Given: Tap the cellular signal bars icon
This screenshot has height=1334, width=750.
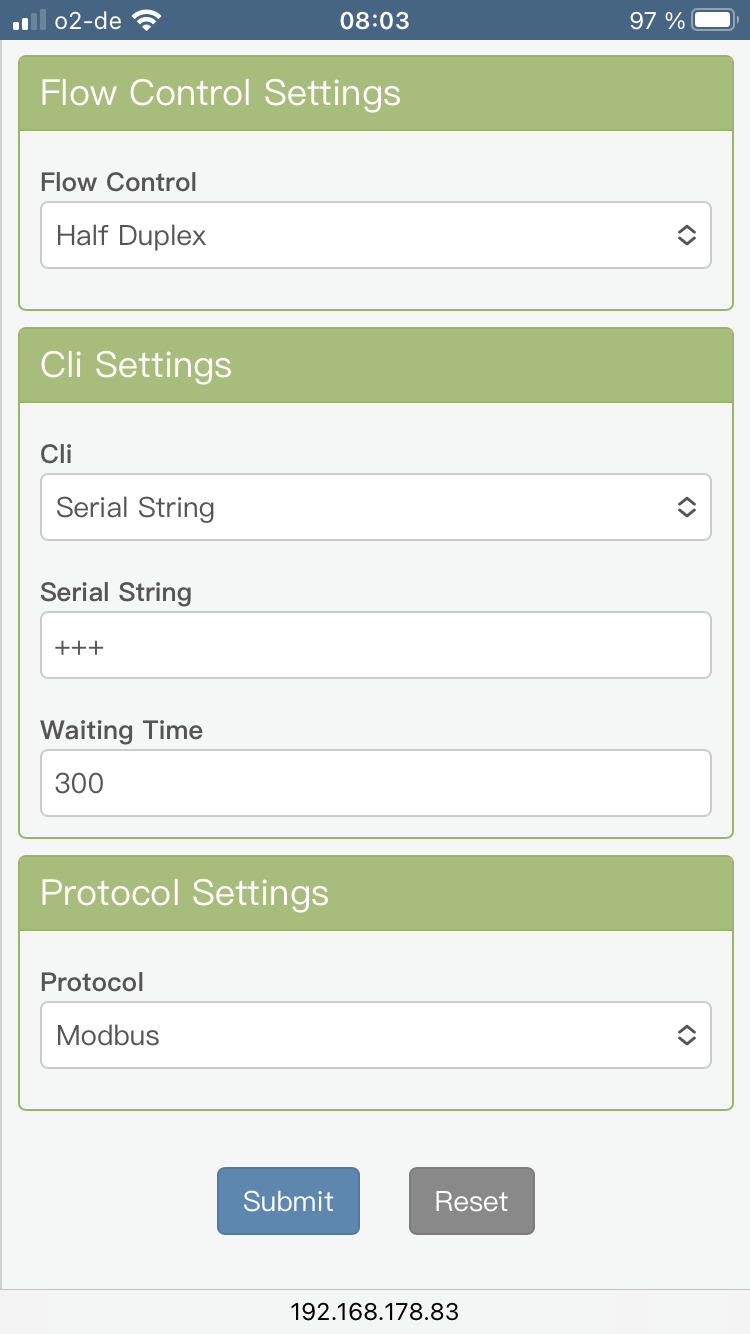Looking at the screenshot, I should (x=29, y=20).
